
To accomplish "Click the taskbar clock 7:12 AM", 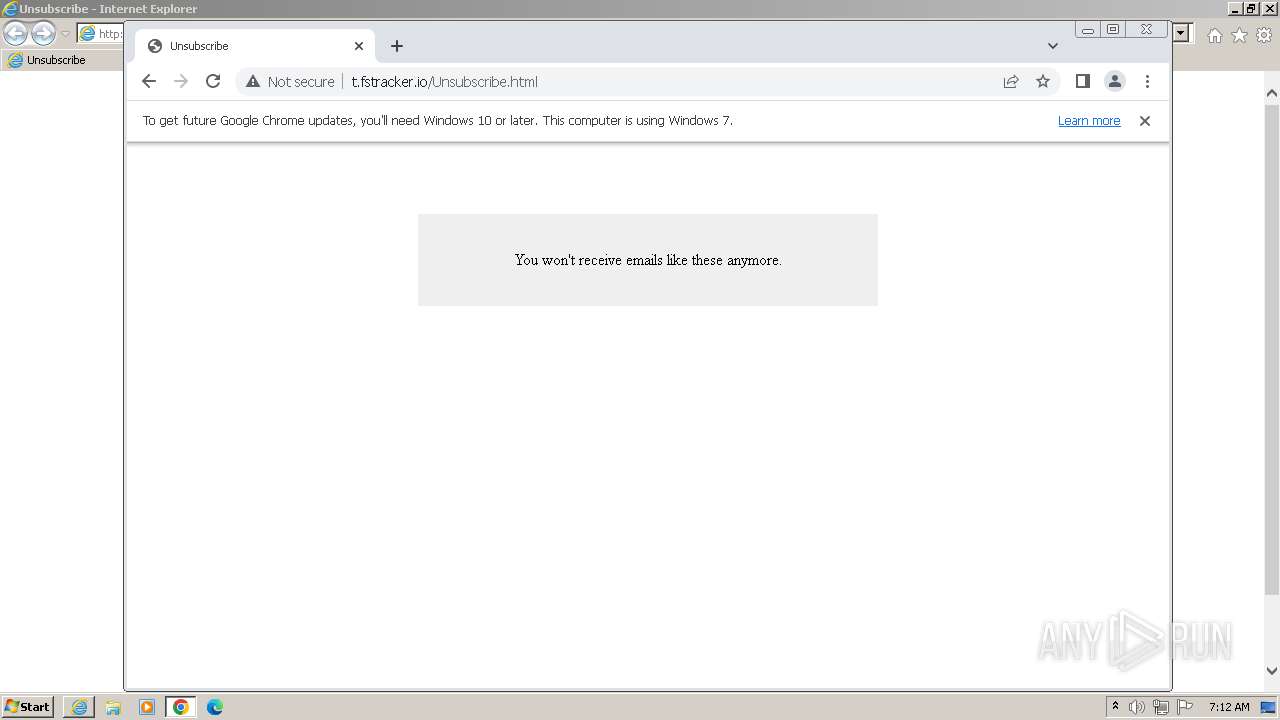I will [x=1229, y=707].
